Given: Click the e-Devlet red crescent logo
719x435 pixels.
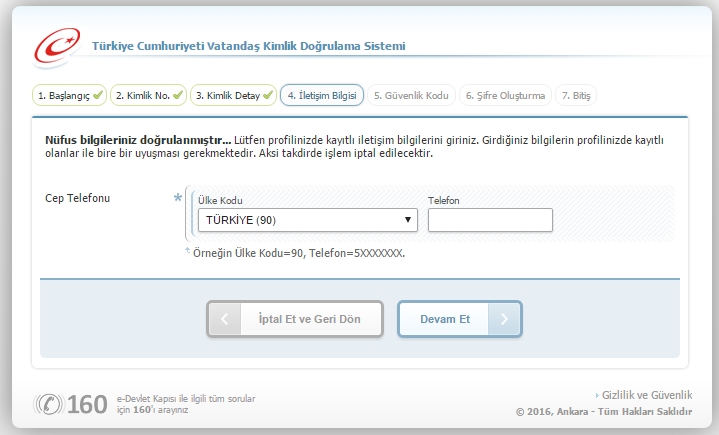Looking at the screenshot, I should click(x=57, y=45).
